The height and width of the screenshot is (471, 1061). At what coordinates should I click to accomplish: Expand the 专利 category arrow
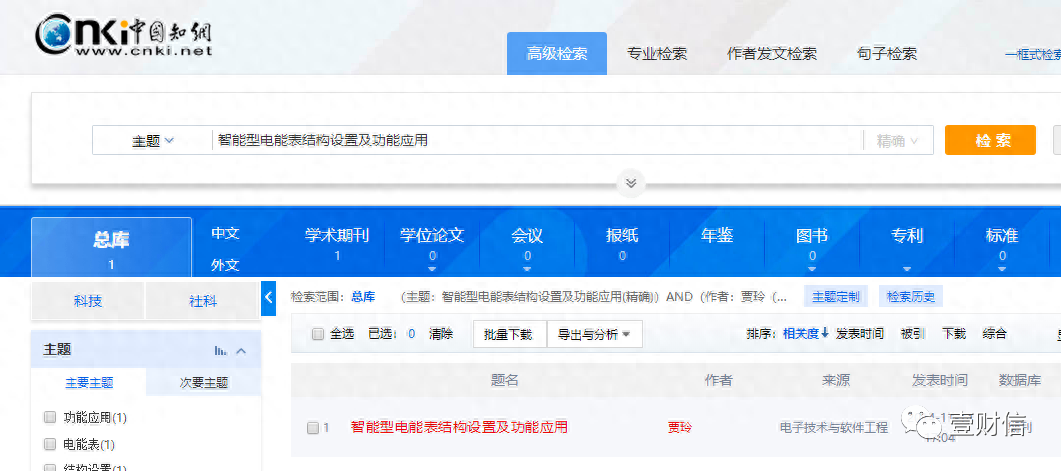pyautogui.click(x=907, y=269)
